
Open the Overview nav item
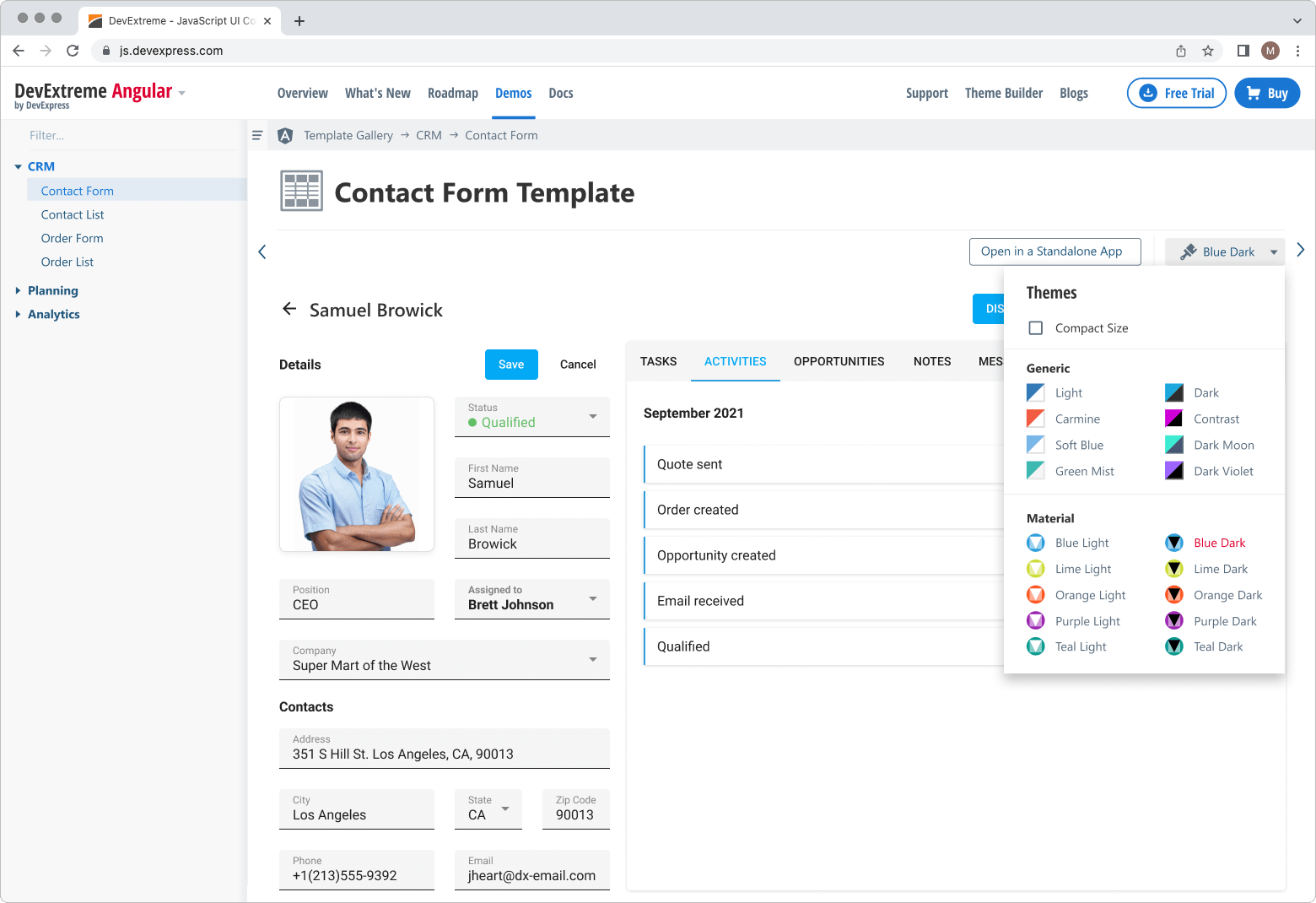[303, 93]
